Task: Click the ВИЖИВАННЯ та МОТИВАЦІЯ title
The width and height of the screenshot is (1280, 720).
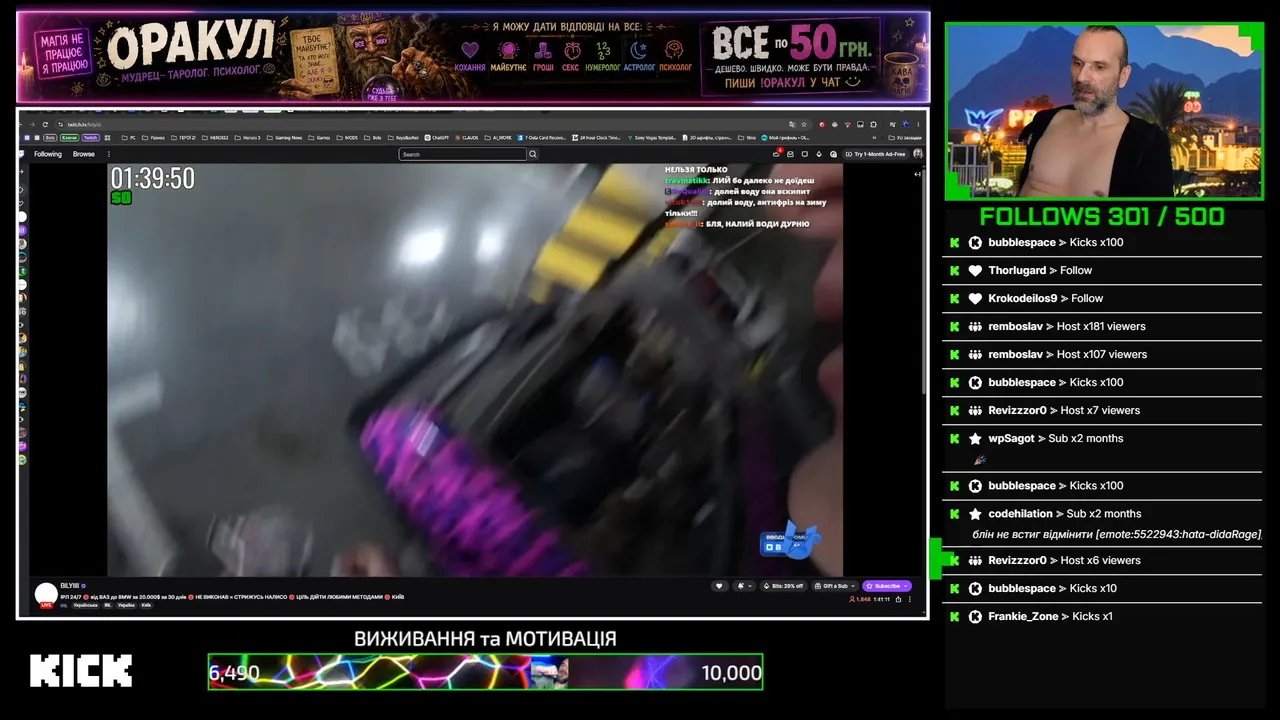Action: (x=485, y=638)
